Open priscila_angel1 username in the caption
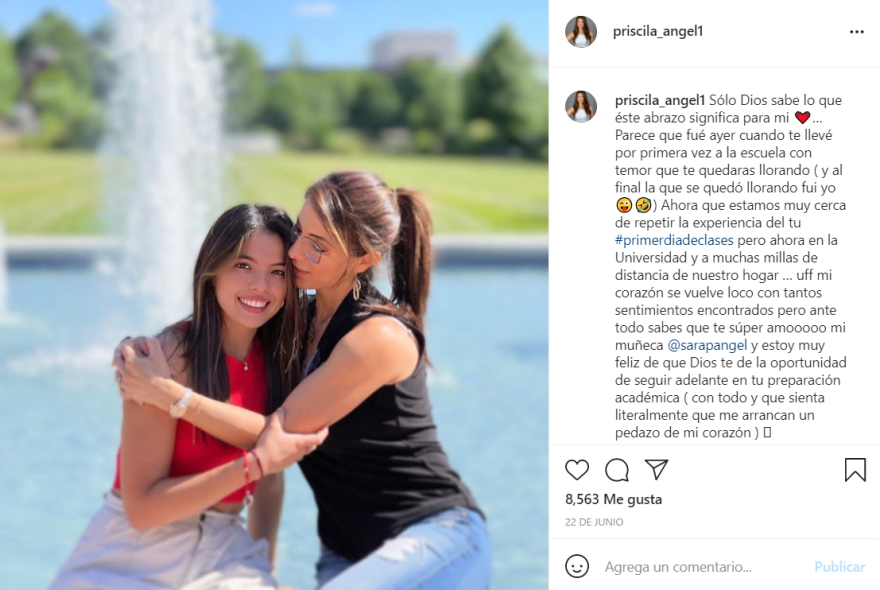 point(660,100)
